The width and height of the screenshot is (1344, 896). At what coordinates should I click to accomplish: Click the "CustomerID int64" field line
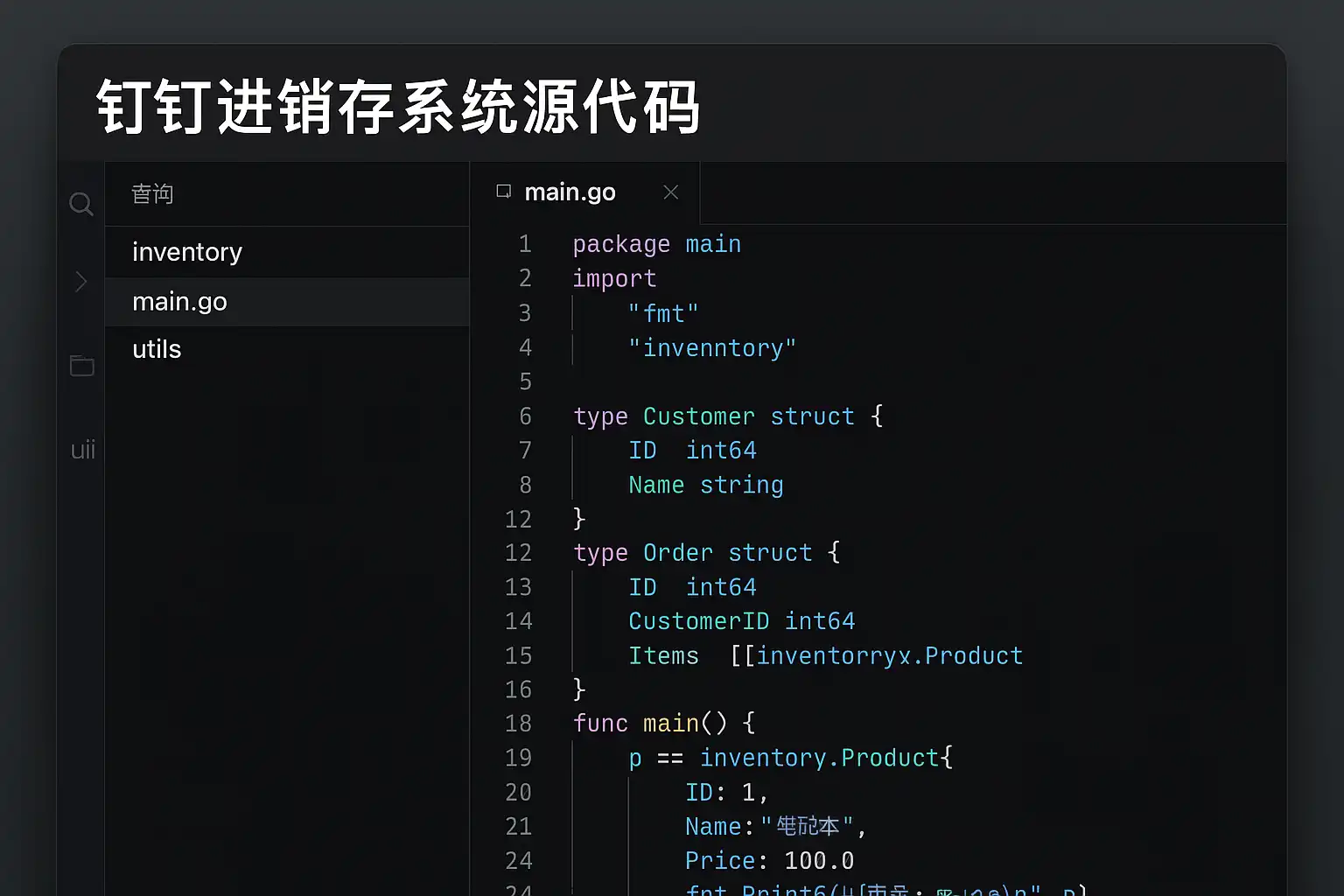coord(742,621)
